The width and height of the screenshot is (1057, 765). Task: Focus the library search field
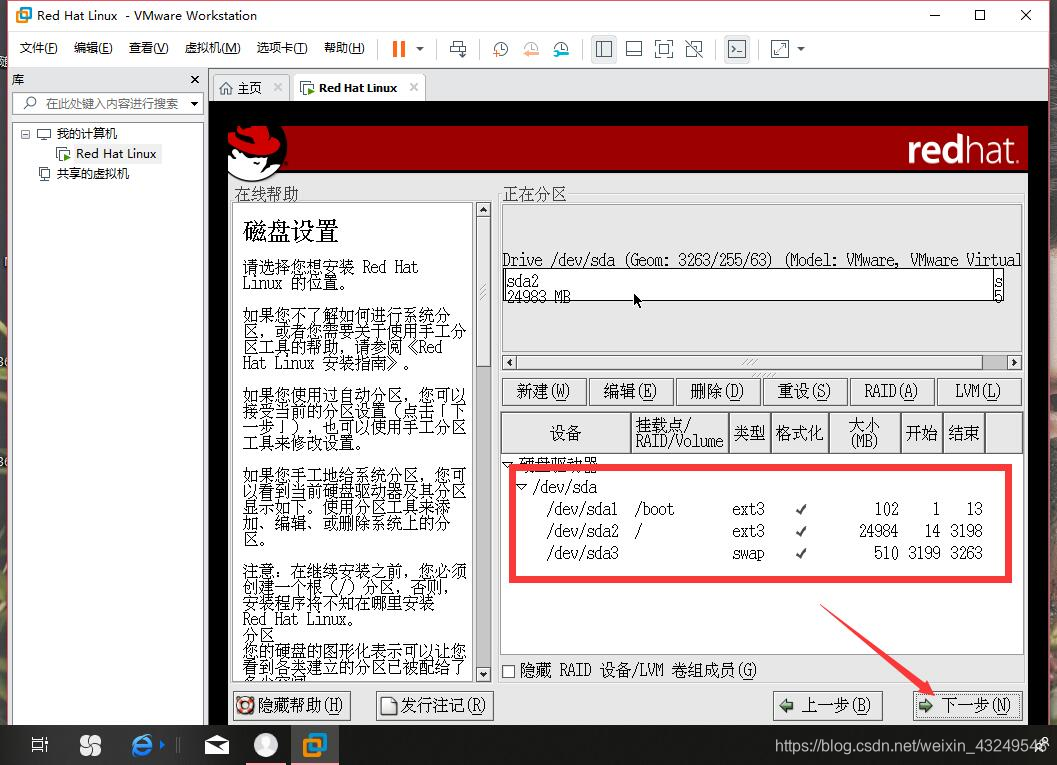108,103
